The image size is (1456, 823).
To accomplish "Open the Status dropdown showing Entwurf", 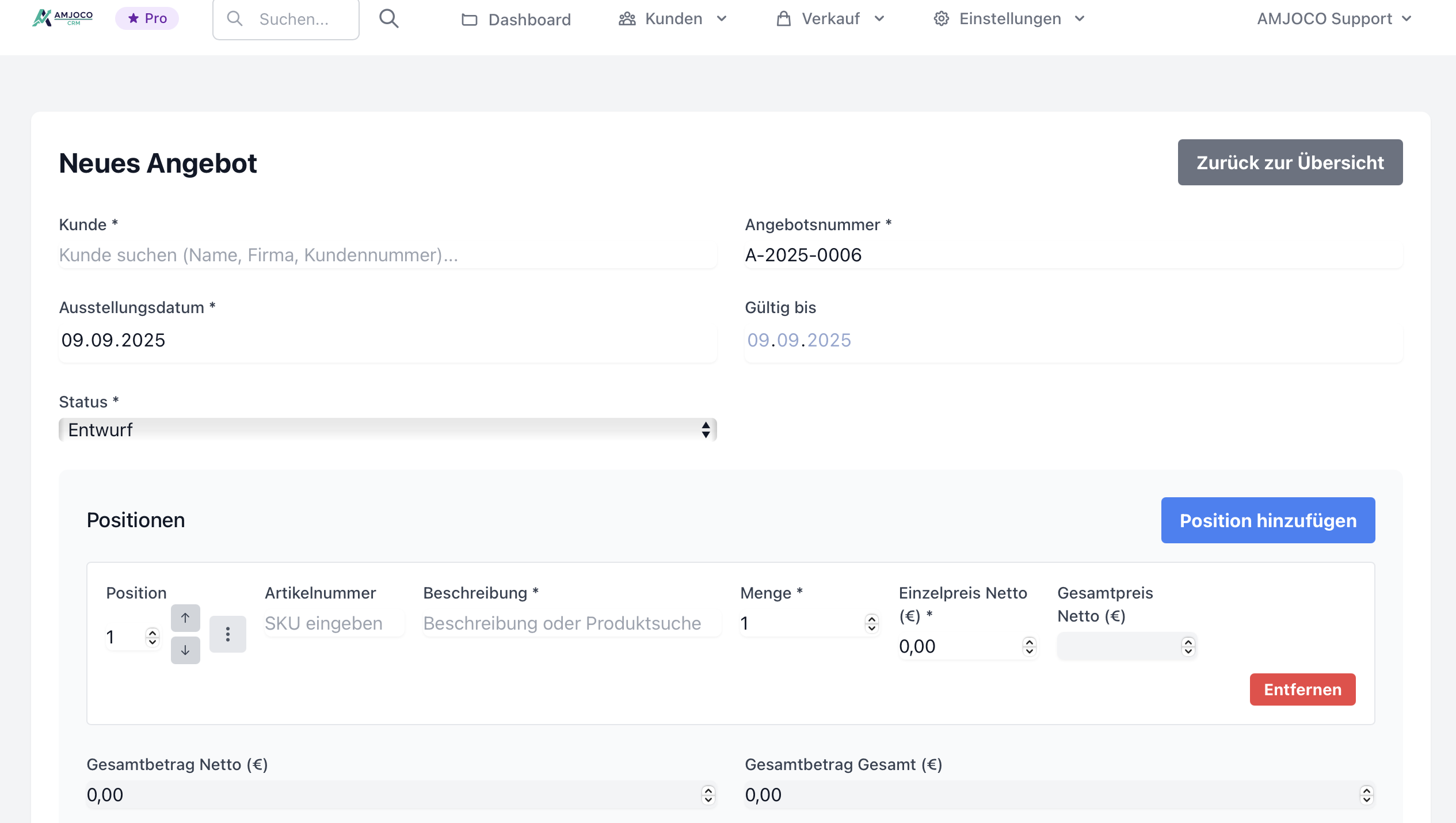I will [387, 430].
